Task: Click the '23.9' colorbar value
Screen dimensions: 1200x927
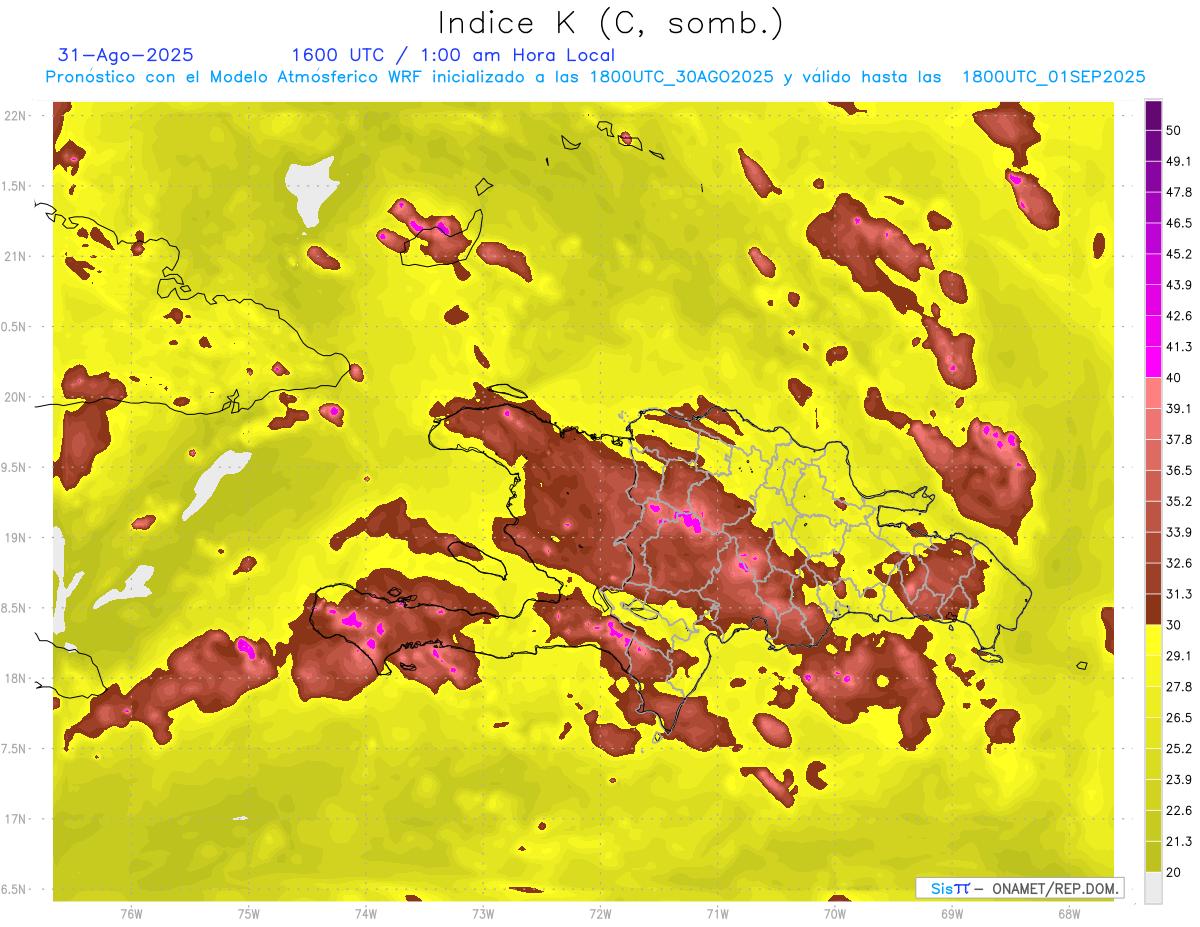Action: point(1178,780)
